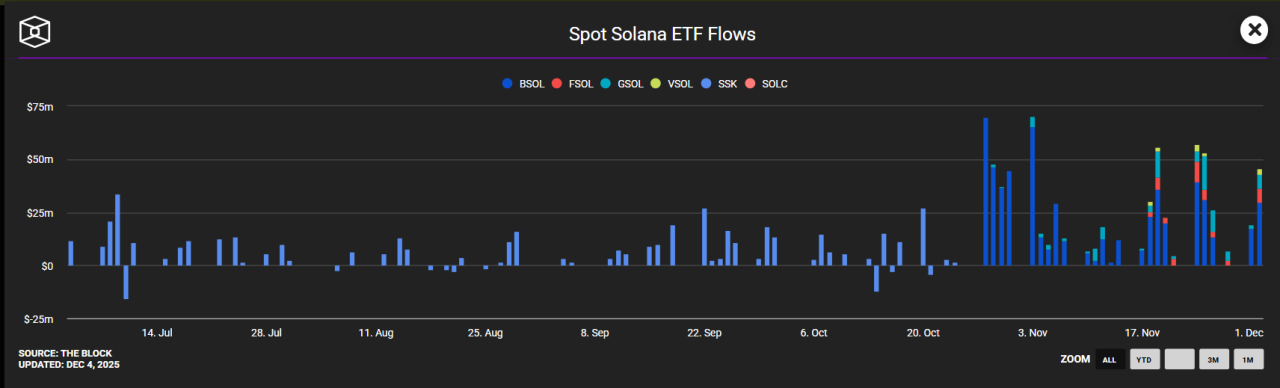Click the $75m y-axis label
The width and height of the screenshot is (1280, 388).
pos(40,106)
